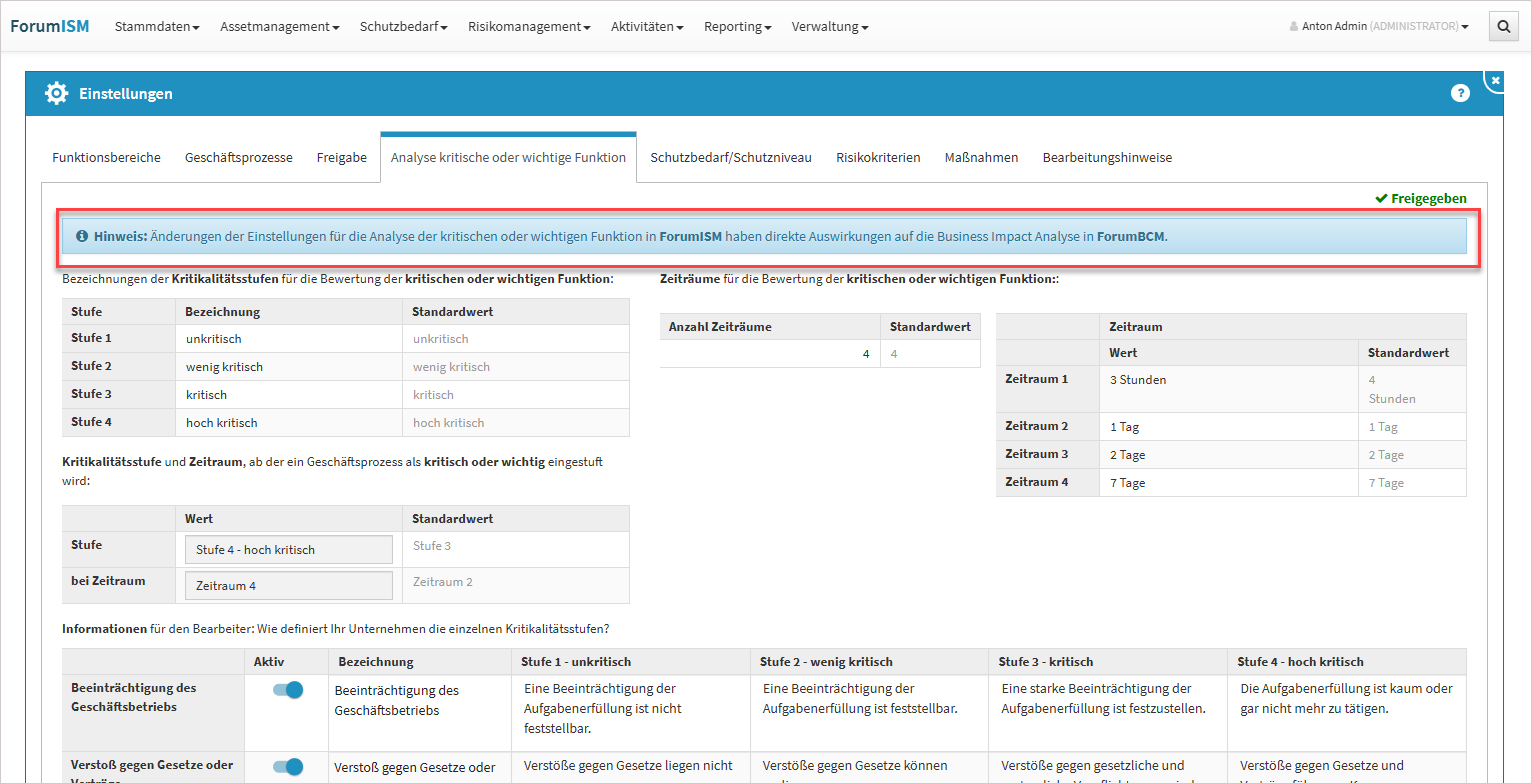Close the Einstellungen panel with X
The height and width of the screenshot is (784, 1532).
[1495, 80]
